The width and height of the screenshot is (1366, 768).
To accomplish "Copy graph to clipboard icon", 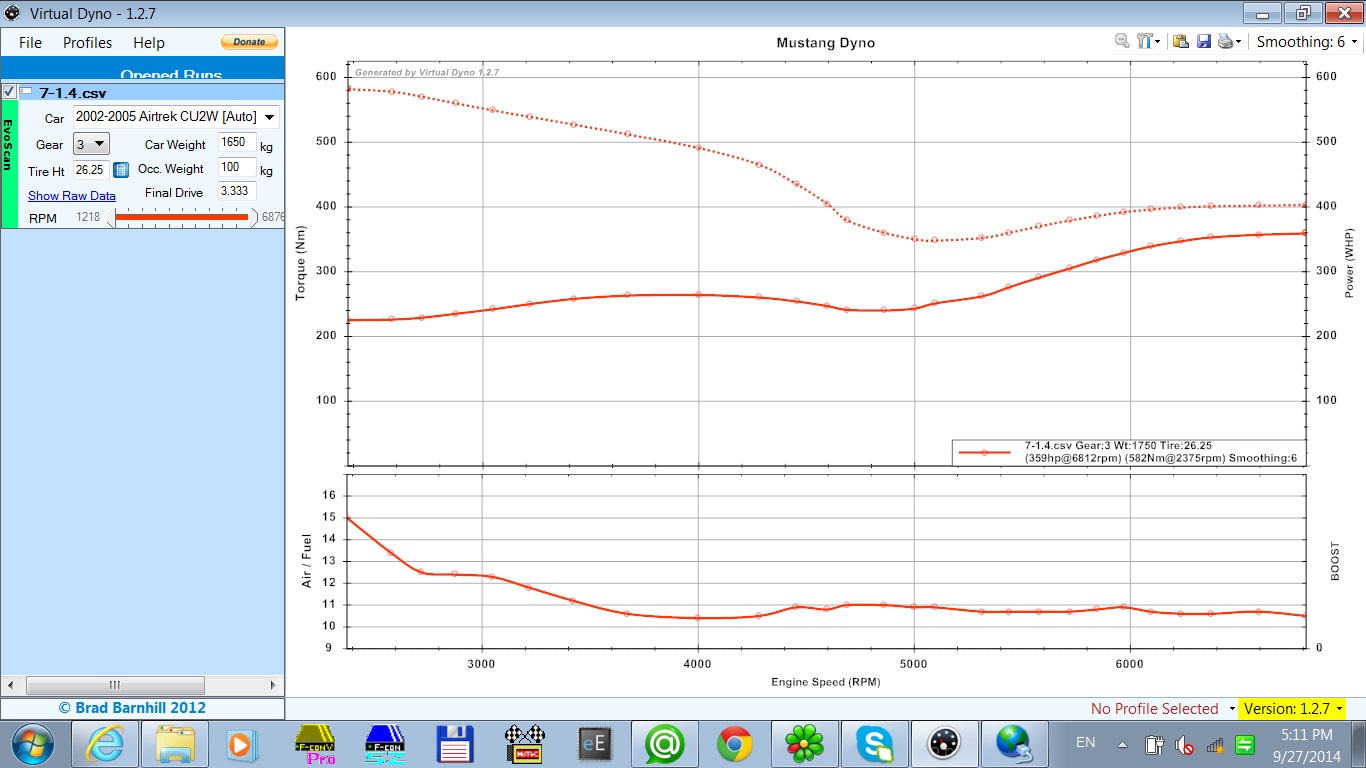I will click(x=1181, y=42).
